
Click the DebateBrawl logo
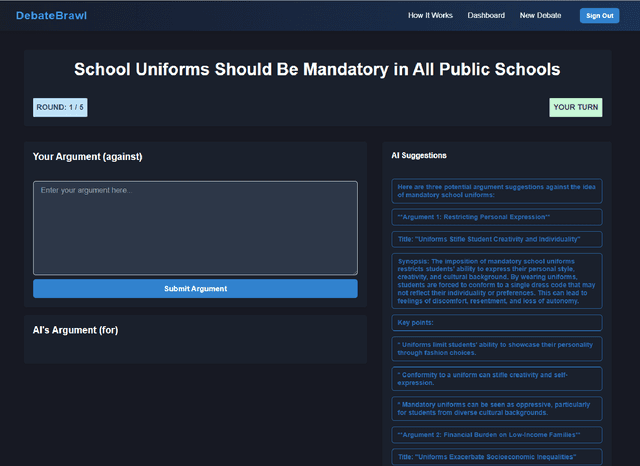pos(52,15)
